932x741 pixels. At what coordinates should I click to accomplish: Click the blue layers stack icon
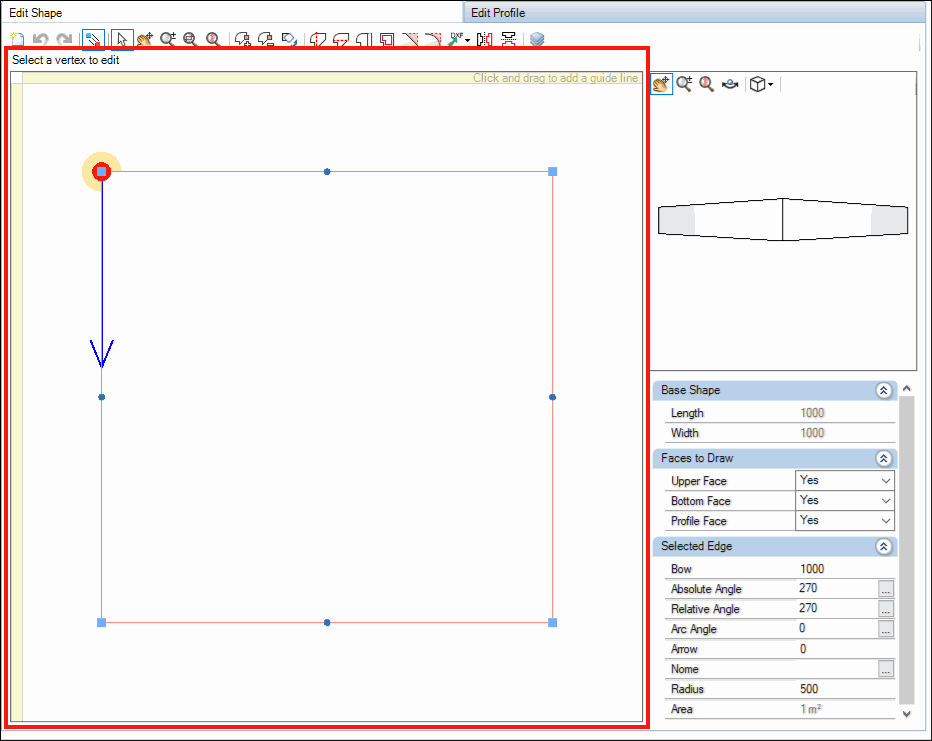click(x=537, y=39)
